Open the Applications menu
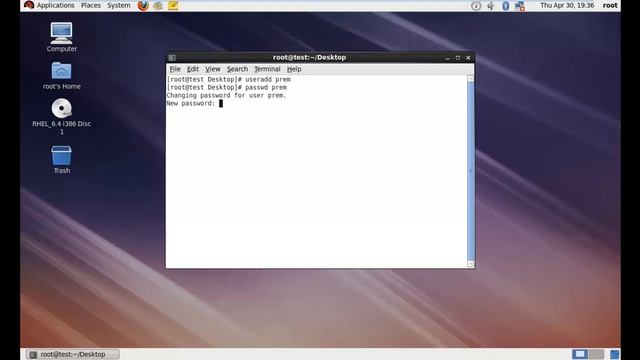640x360 pixels. click(x=56, y=5)
